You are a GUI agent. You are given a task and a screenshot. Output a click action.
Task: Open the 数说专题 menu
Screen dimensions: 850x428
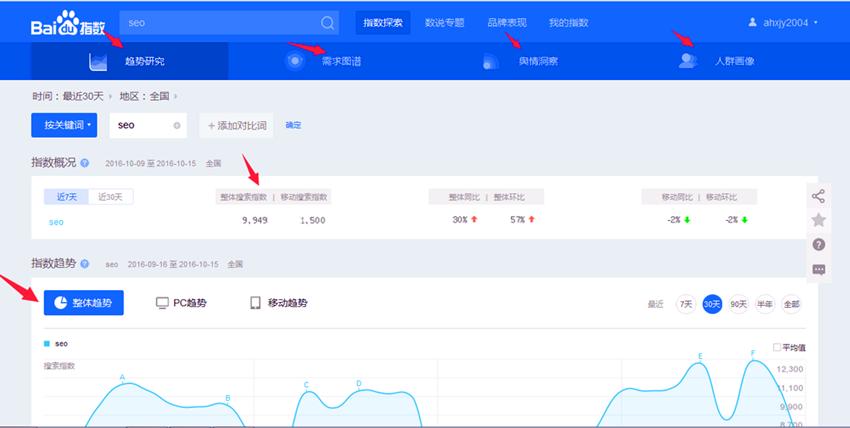pyautogui.click(x=445, y=23)
